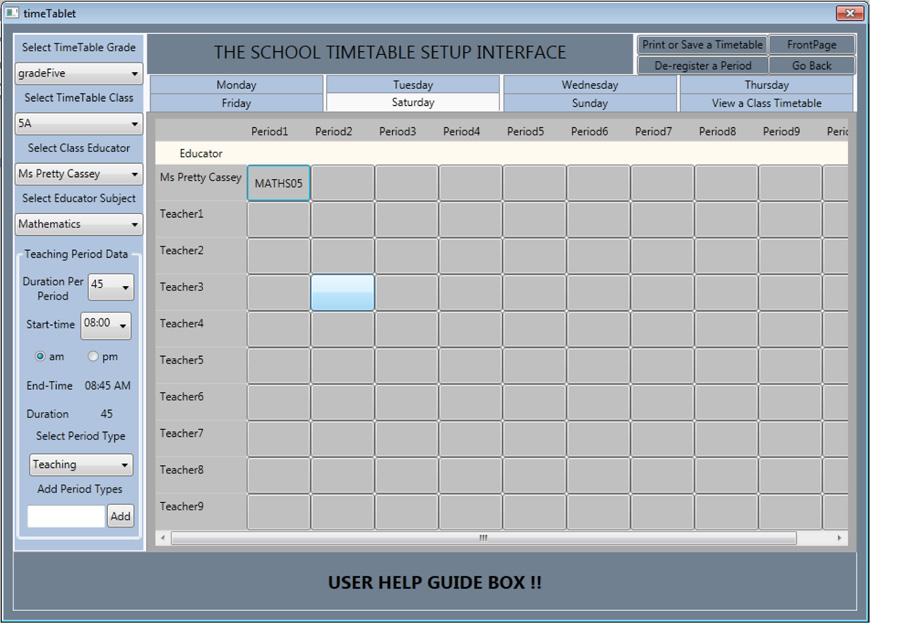Switch to the Sunday tab
The image size is (900, 633).
coord(589,103)
